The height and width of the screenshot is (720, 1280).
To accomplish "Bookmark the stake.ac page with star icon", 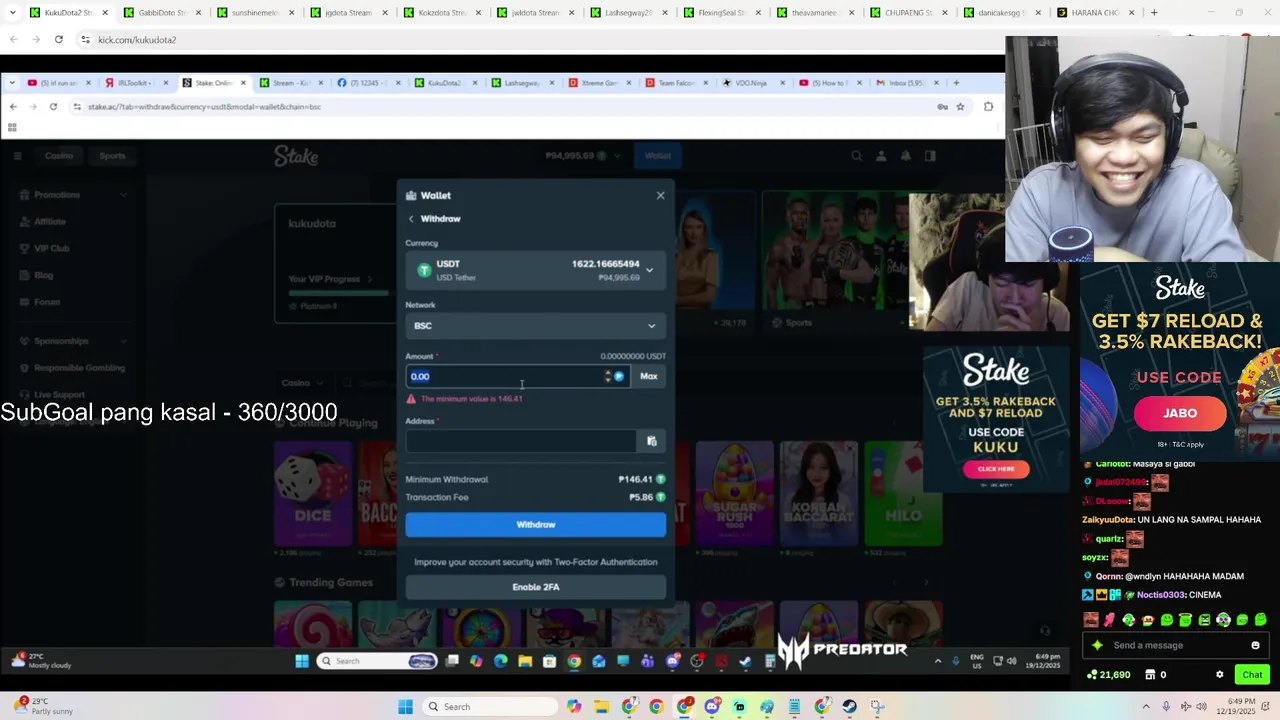I will 960,107.
